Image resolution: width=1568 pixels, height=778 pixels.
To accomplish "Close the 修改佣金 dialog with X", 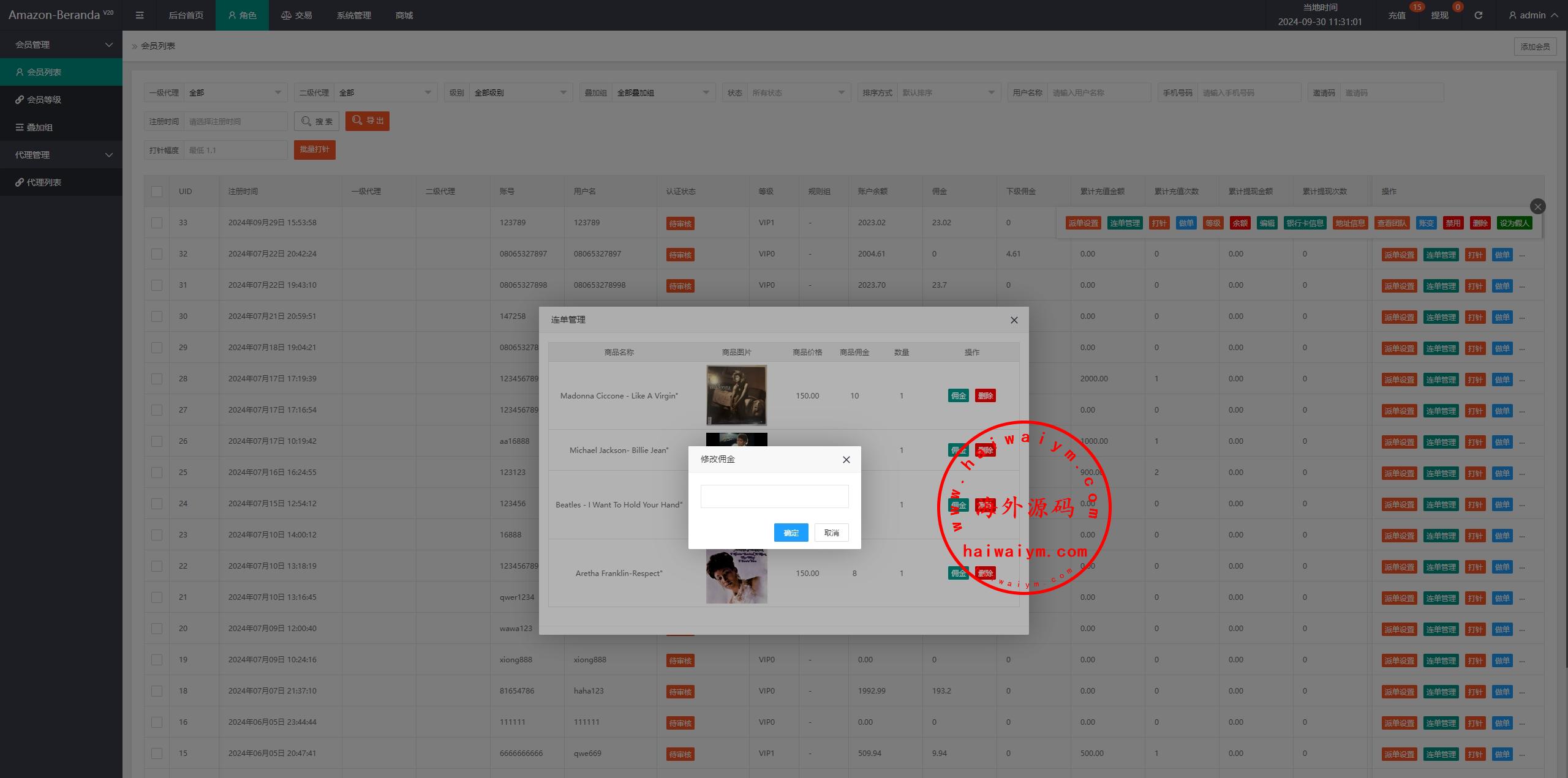I will [x=846, y=460].
